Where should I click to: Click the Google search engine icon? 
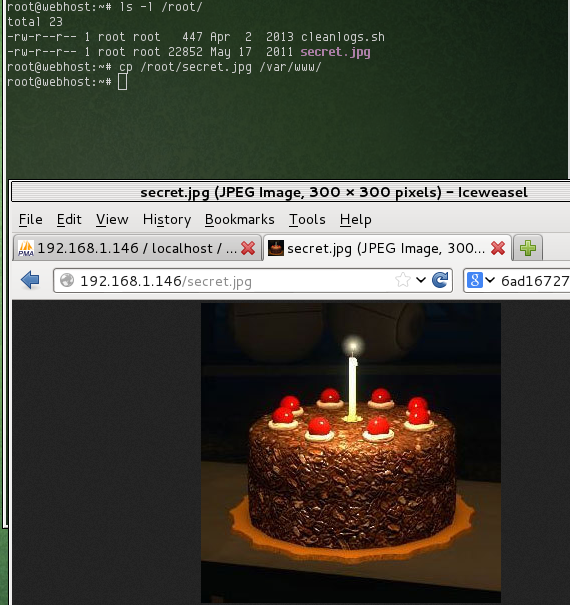point(475,281)
